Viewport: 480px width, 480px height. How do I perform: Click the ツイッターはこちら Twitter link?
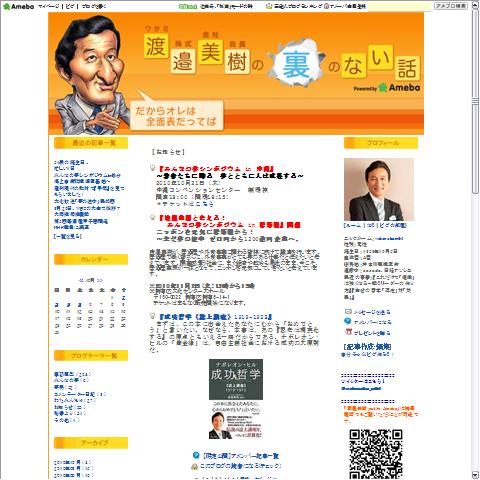(363, 381)
